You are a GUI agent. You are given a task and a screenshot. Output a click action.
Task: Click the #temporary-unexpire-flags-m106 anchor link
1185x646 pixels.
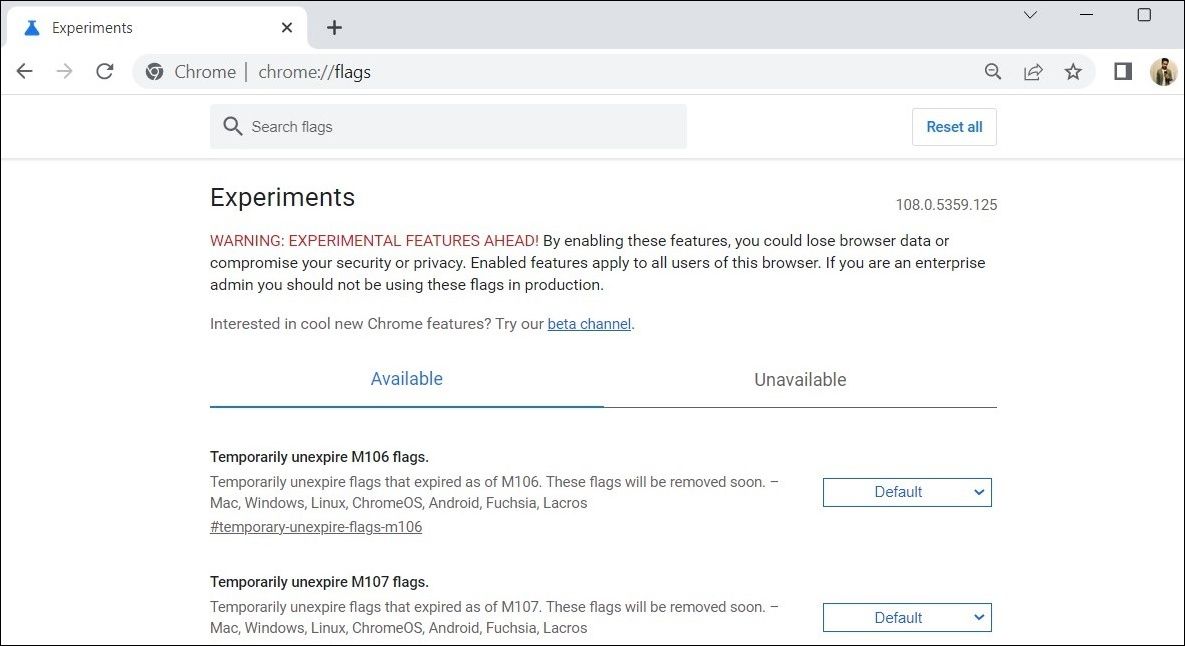(x=316, y=527)
